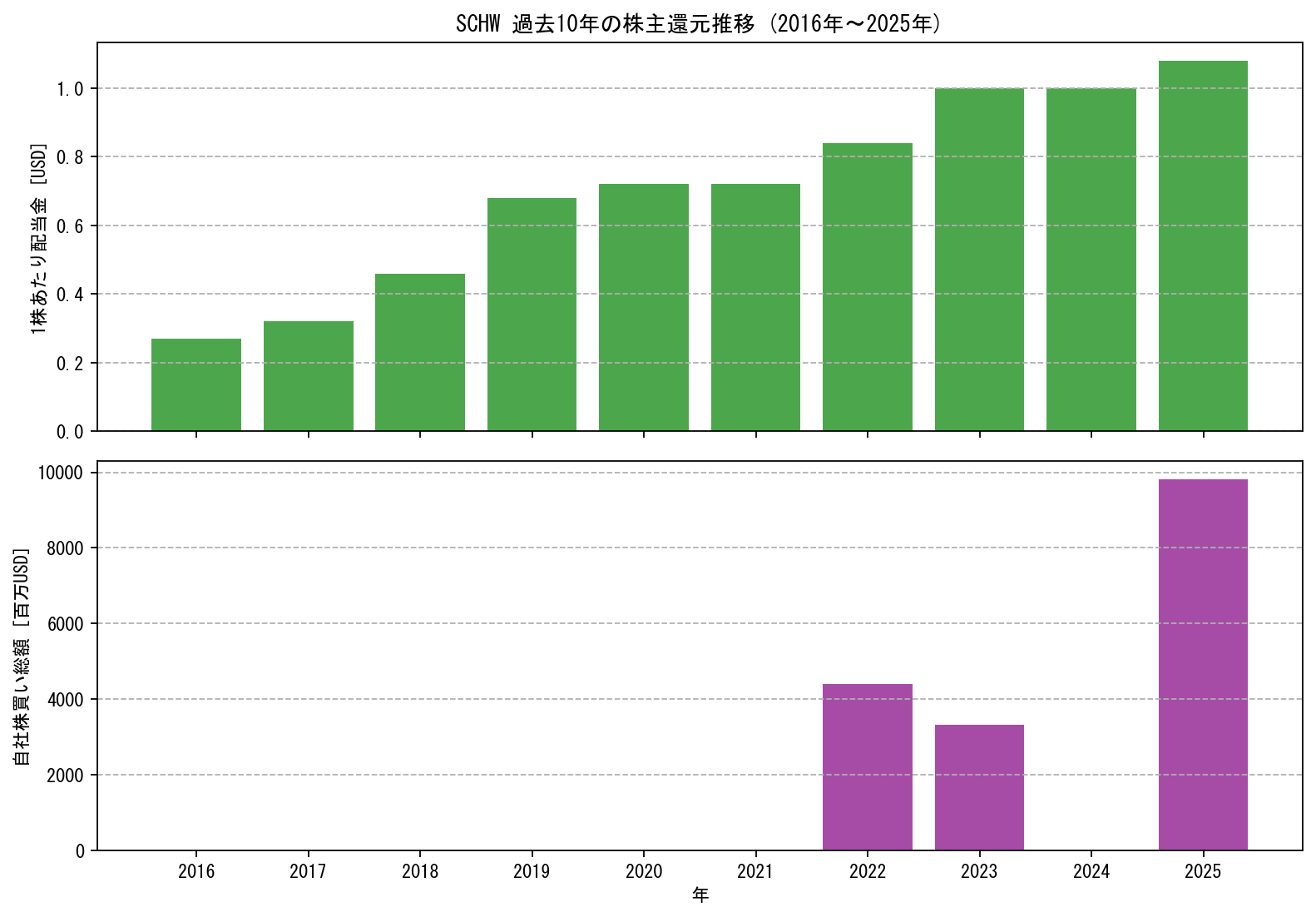Select the 2020 x-axis tick label
The width and height of the screenshot is (1316, 917).
pyautogui.click(x=644, y=871)
